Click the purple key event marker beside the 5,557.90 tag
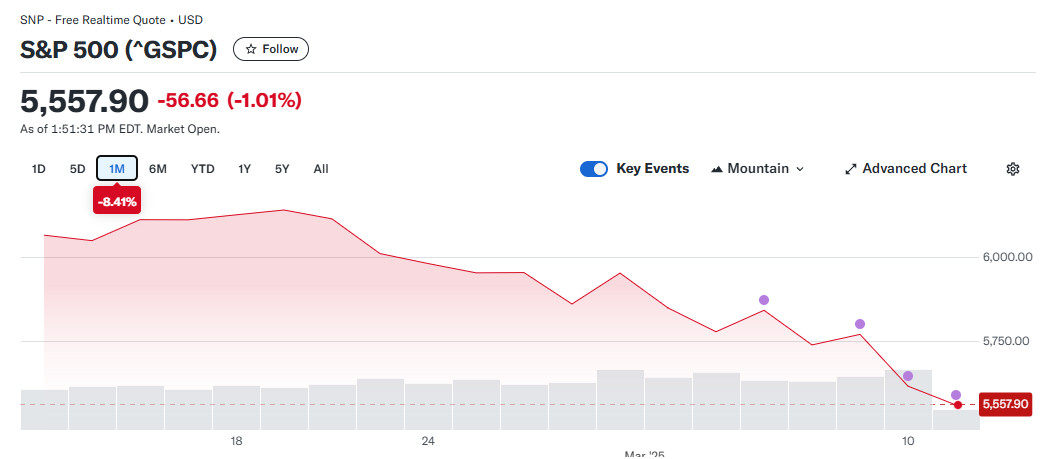This screenshot has height=459, width=1045. click(x=956, y=395)
